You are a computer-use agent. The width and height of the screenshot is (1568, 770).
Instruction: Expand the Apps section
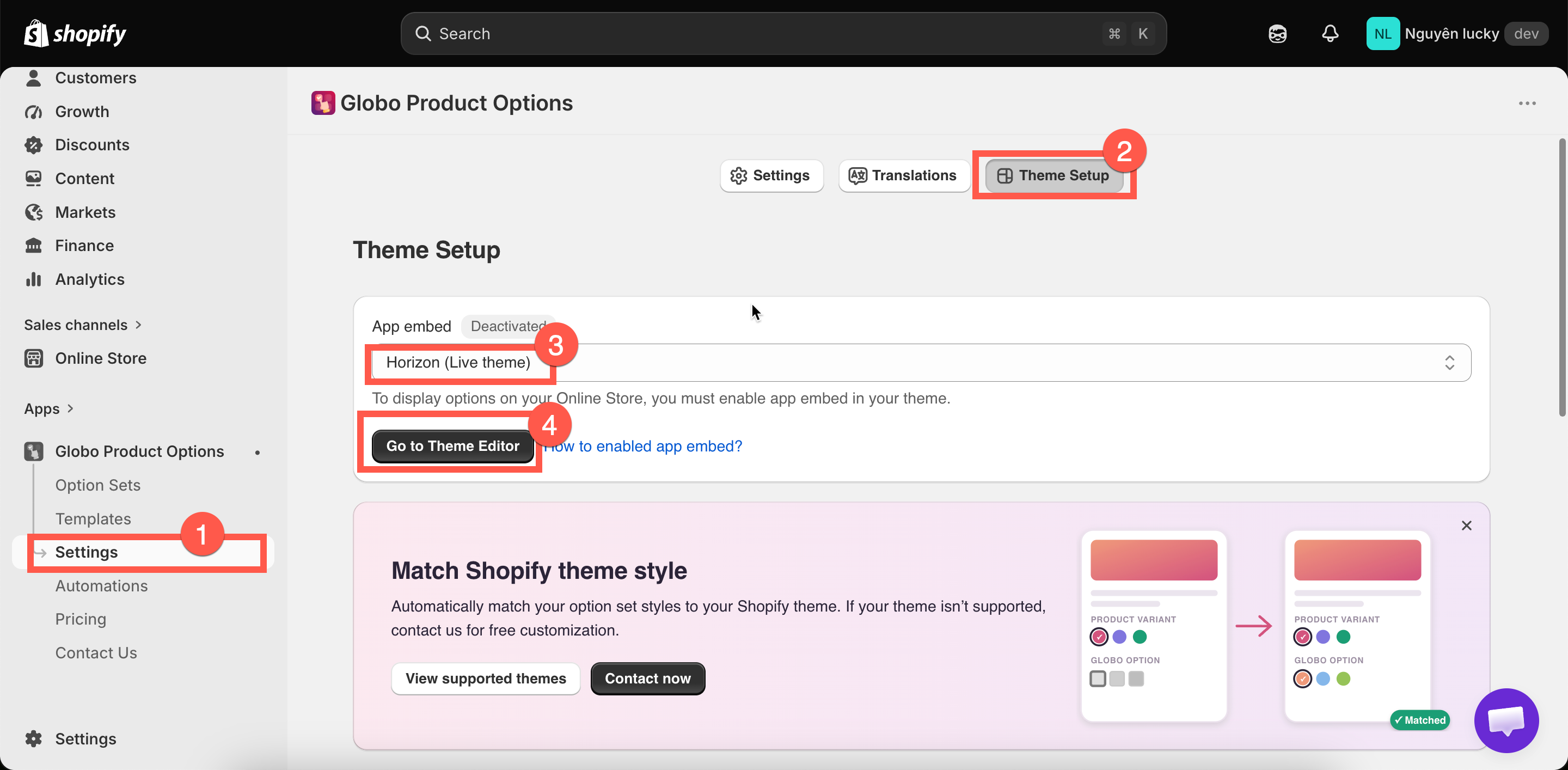point(48,408)
